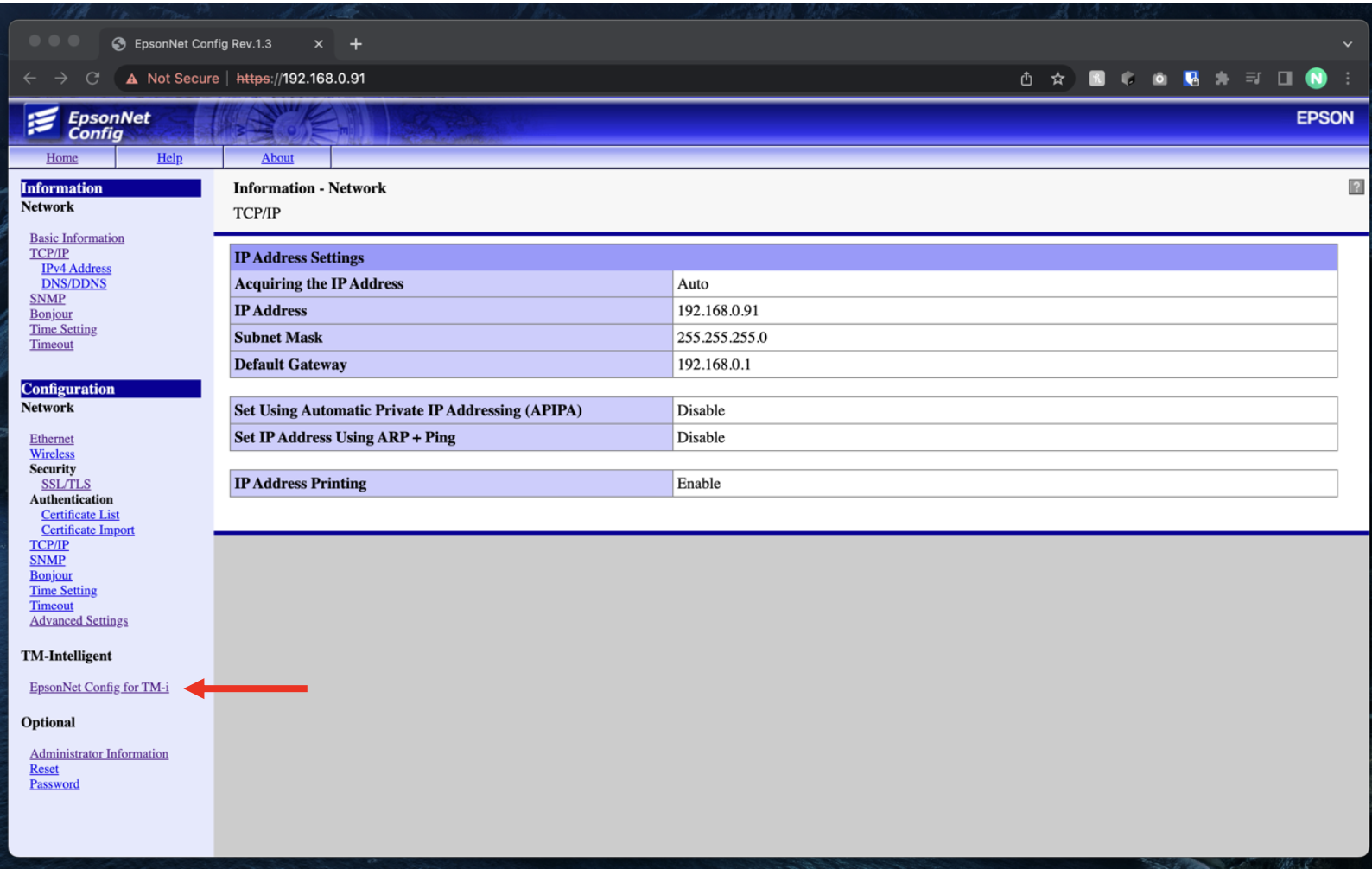Image resolution: width=1372 pixels, height=869 pixels.
Task: Open the Advanced Settings link
Action: pyautogui.click(x=79, y=620)
